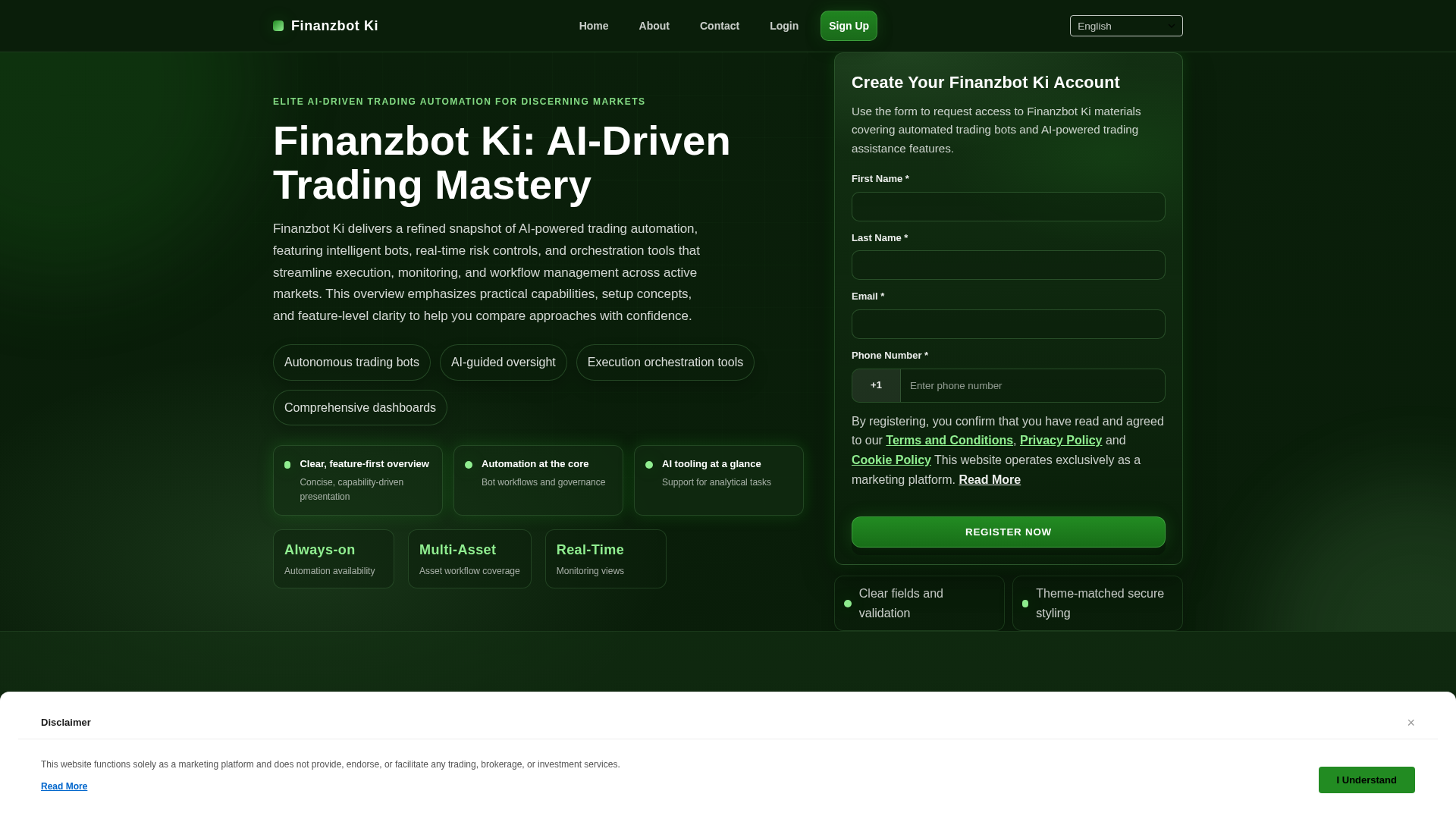Image resolution: width=1456 pixels, height=819 pixels.
Task: Click the ELITE AI-DRIVEN TRADING AUTOMATION tagline
Action: coord(459,102)
